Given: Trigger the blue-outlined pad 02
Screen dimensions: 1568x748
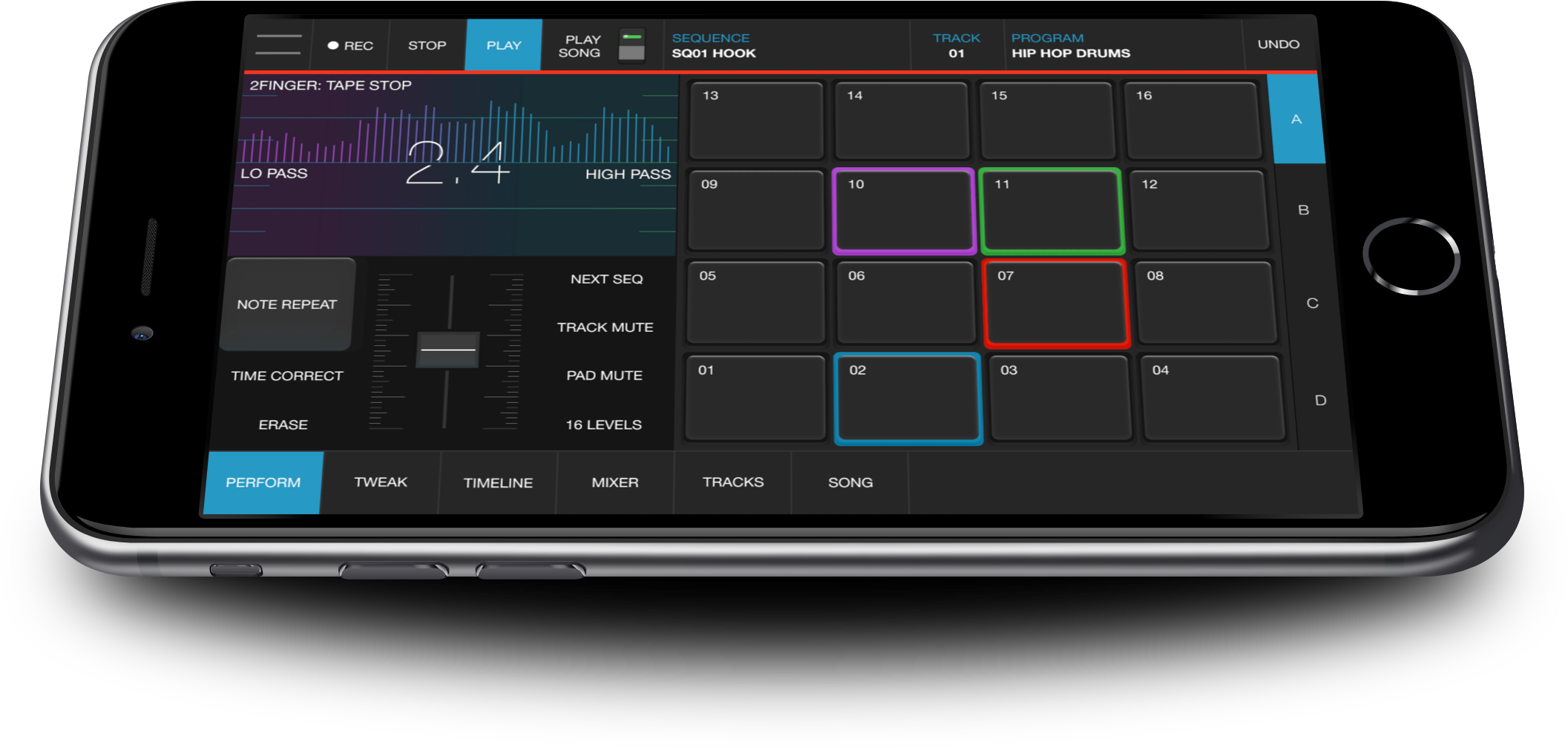Looking at the screenshot, I should click(x=908, y=399).
